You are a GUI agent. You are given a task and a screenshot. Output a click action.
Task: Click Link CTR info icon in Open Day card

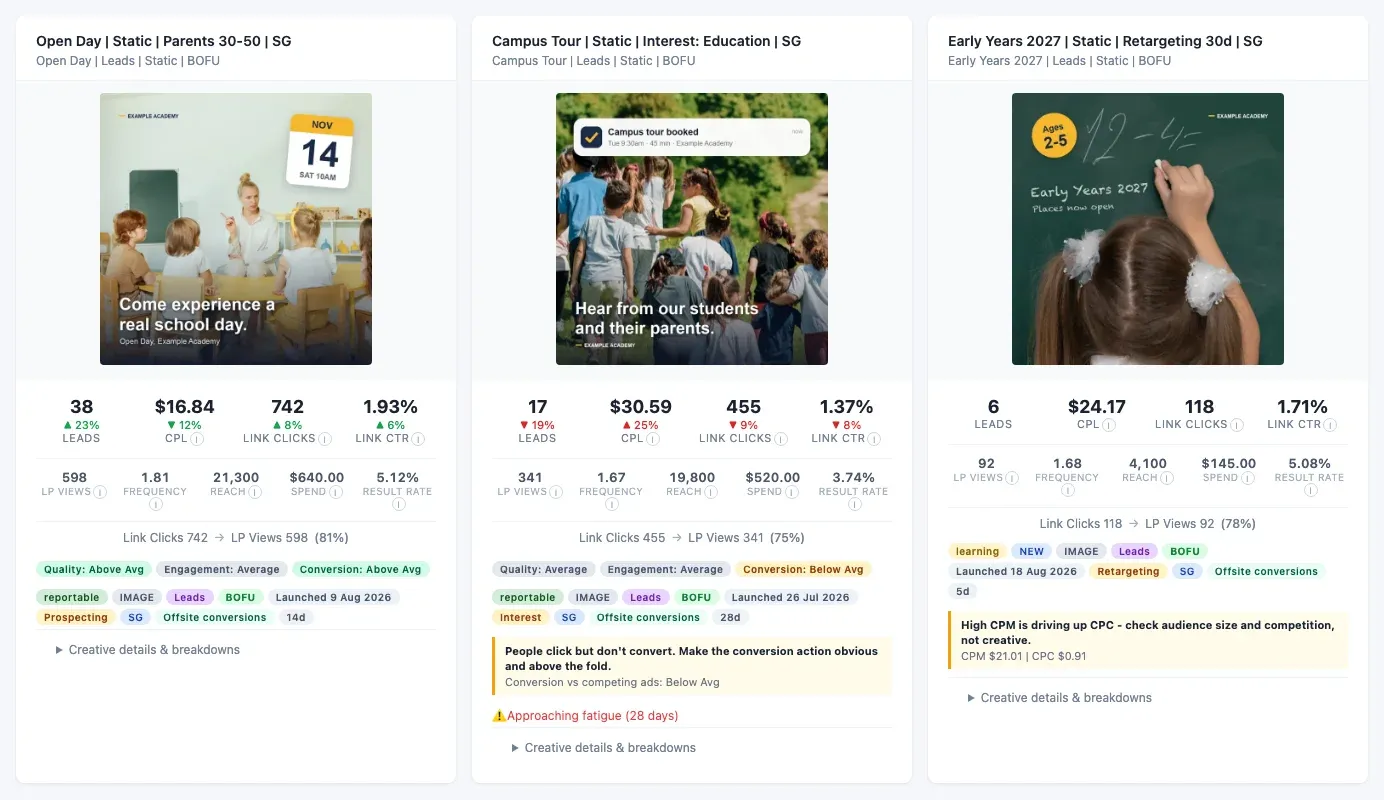pyautogui.click(x=418, y=439)
